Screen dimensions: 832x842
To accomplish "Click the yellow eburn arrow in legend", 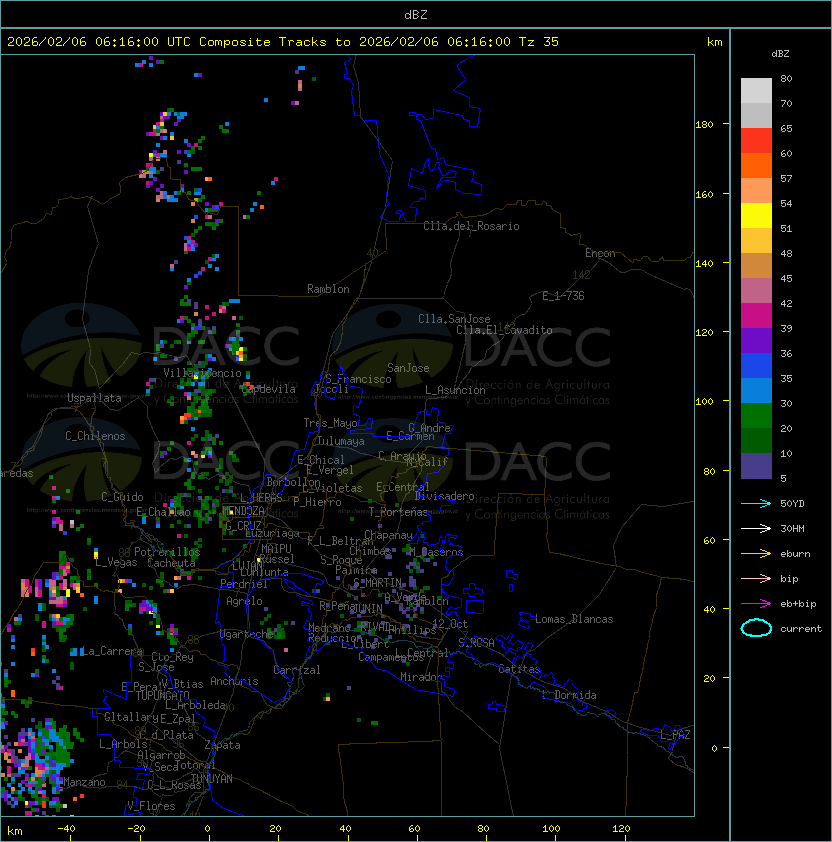I will point(756,553).
